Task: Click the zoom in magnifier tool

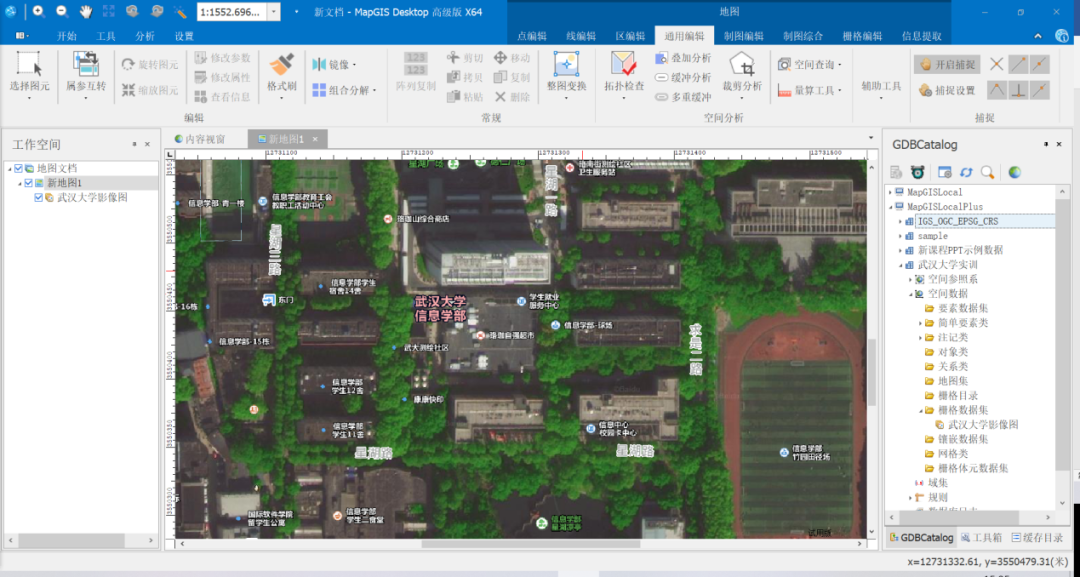Action: click(x=39, y=12)
